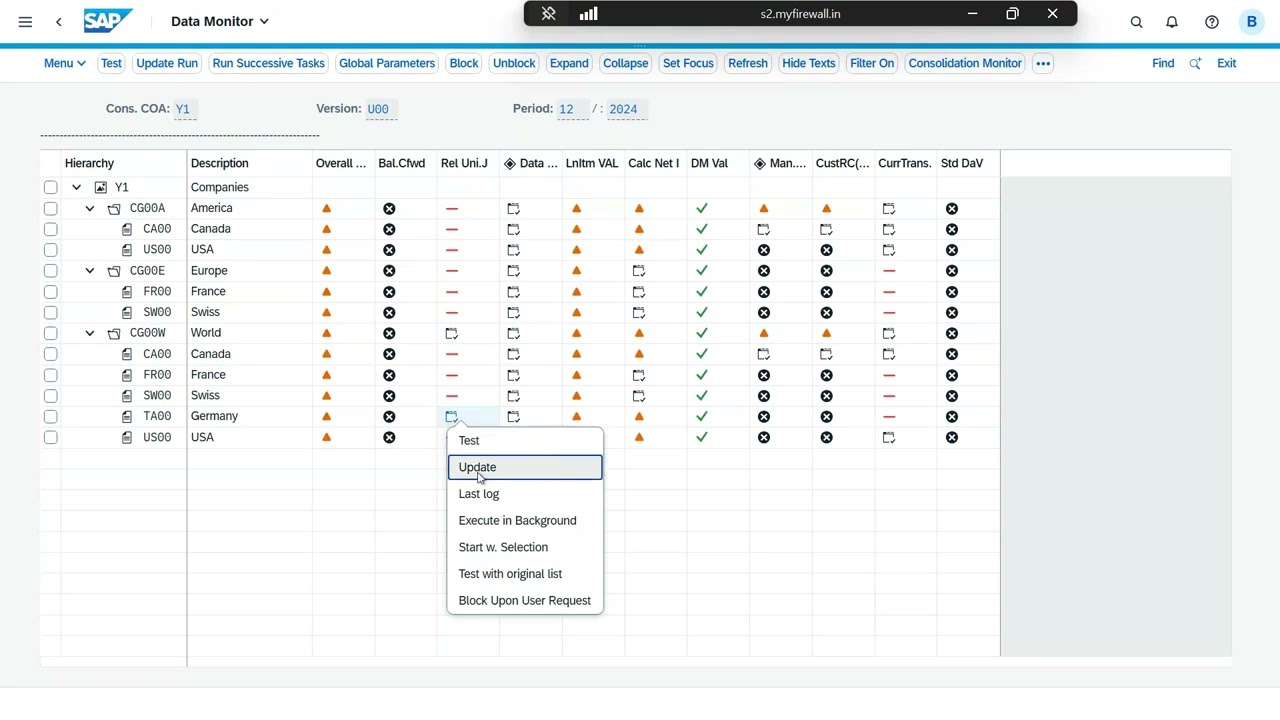1280x720 pixels.
Task: Click last USA row CurrTrans. task icon
Action: [x=889, y=437]
